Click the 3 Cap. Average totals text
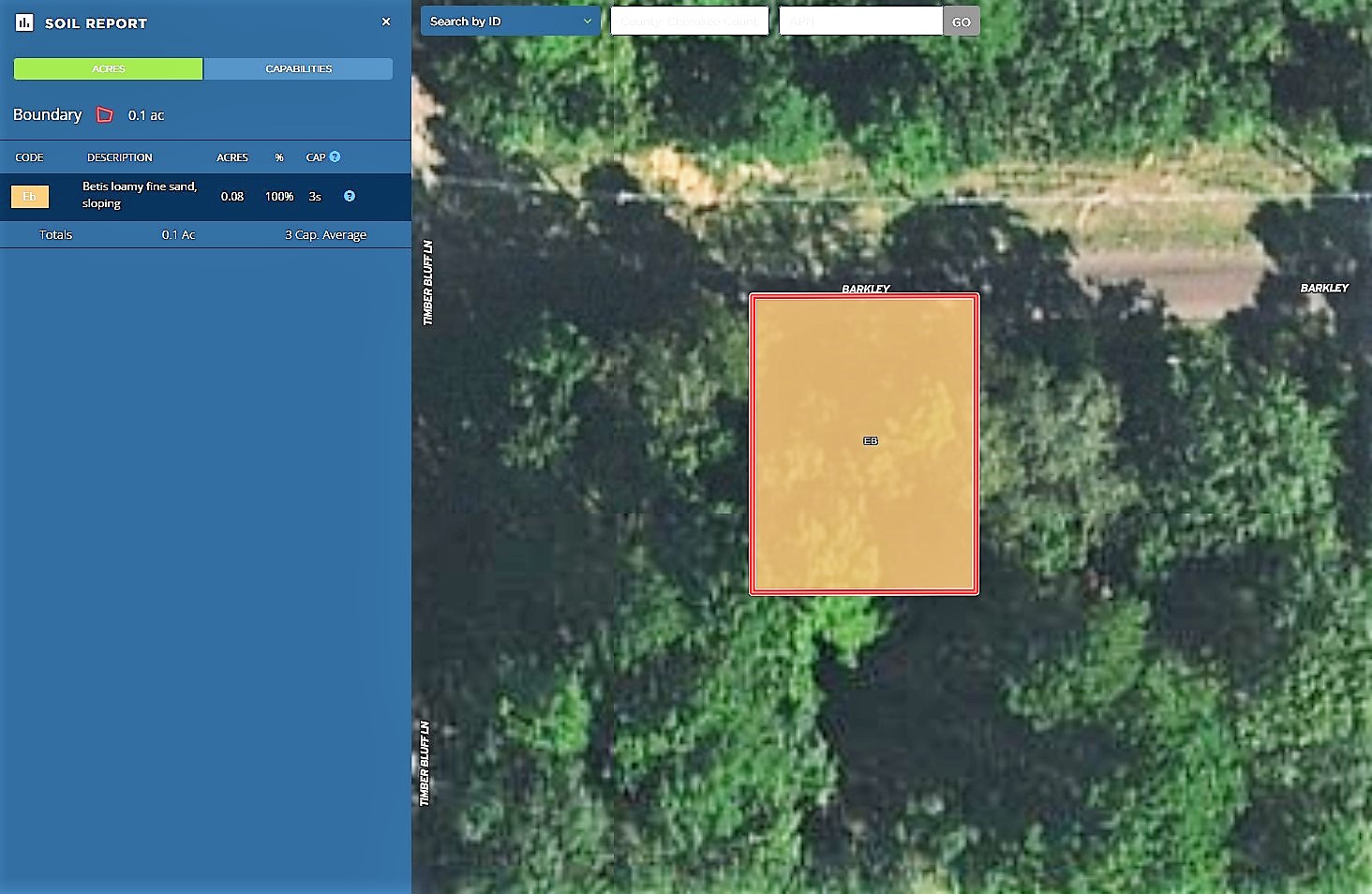The image size is (1372, 894). click(325, 235)
